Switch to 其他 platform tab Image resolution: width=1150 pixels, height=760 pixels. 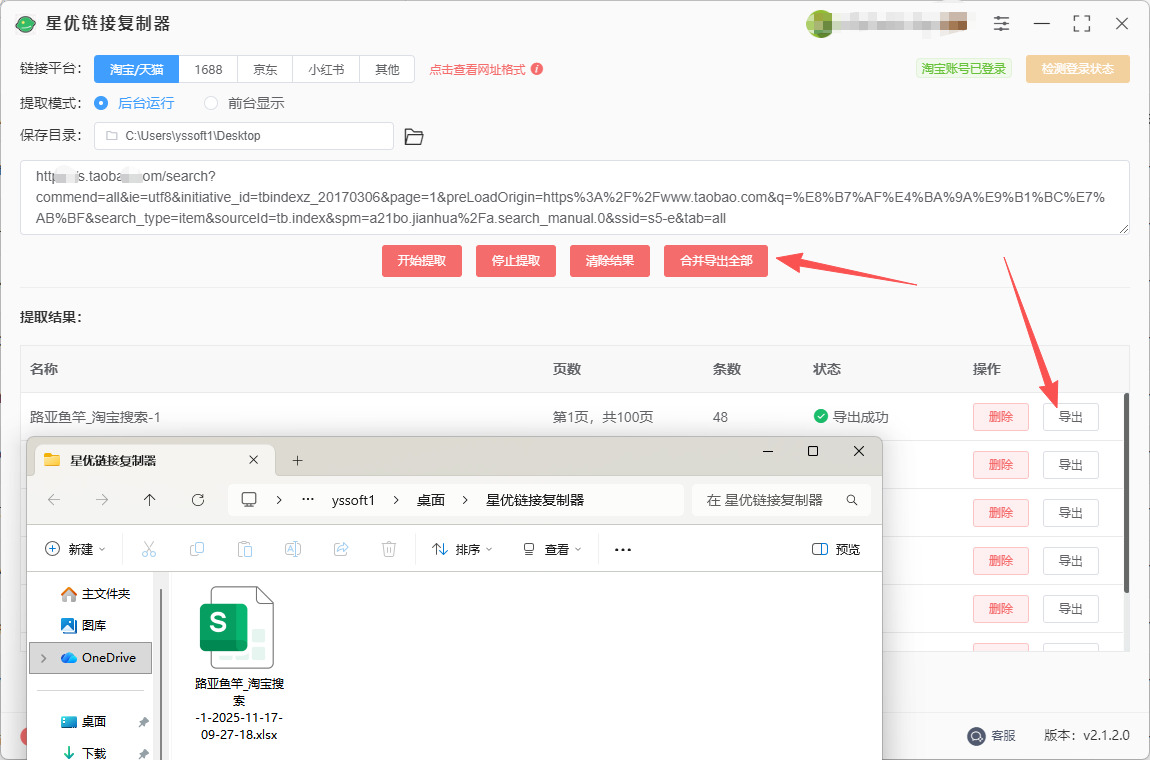point(387,69)
